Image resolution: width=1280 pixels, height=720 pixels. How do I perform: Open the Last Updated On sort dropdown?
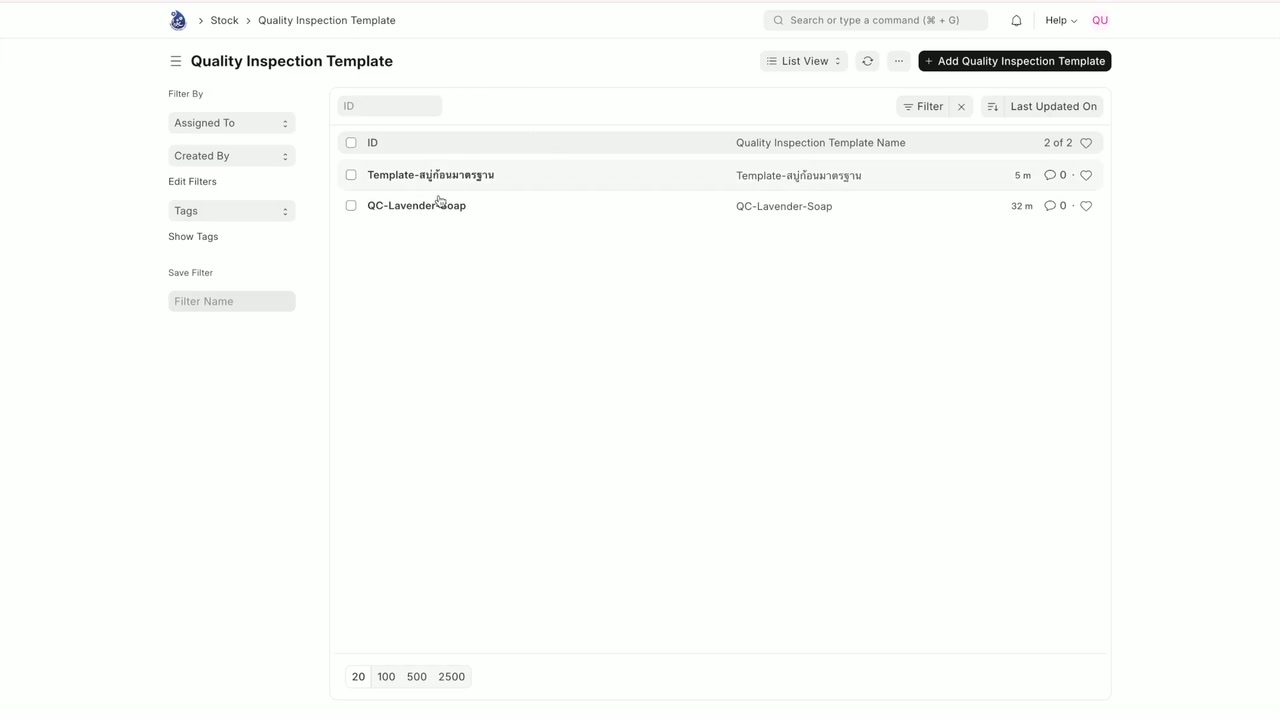(x=1053, y=106)
